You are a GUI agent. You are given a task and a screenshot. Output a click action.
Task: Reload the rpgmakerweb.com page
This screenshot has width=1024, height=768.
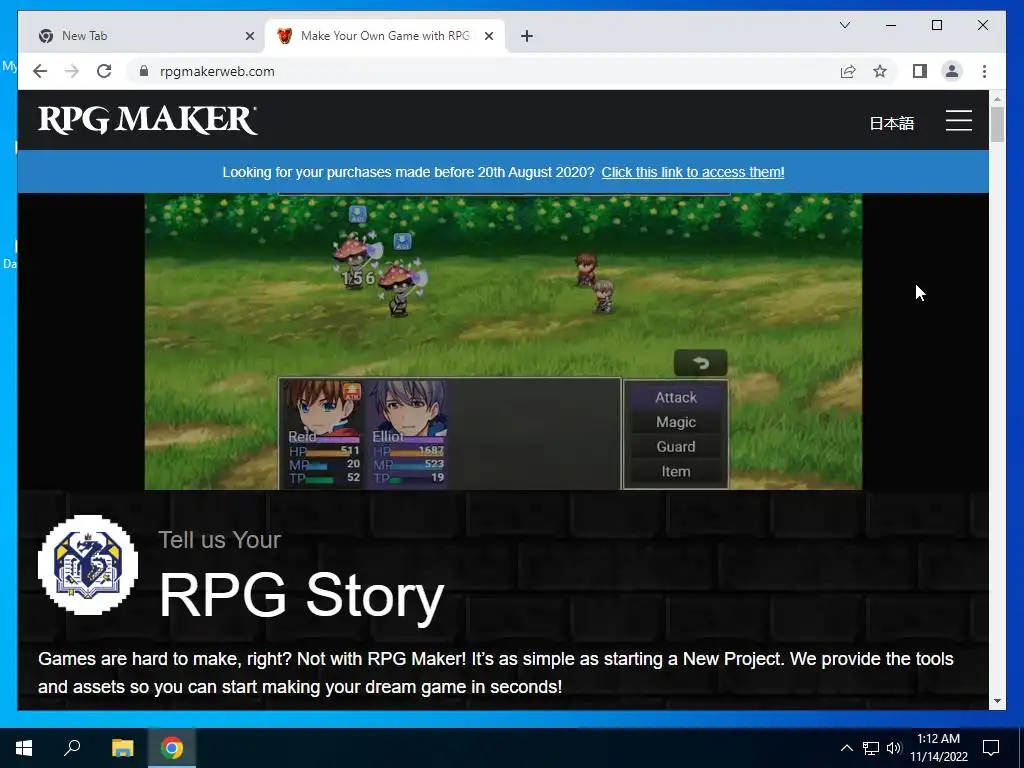point(104,71)
